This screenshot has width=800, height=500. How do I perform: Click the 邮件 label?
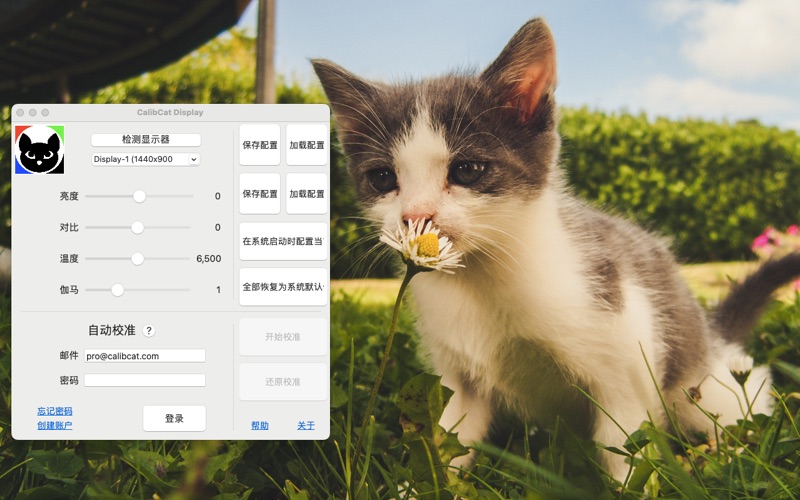click(x=69, y=356)
